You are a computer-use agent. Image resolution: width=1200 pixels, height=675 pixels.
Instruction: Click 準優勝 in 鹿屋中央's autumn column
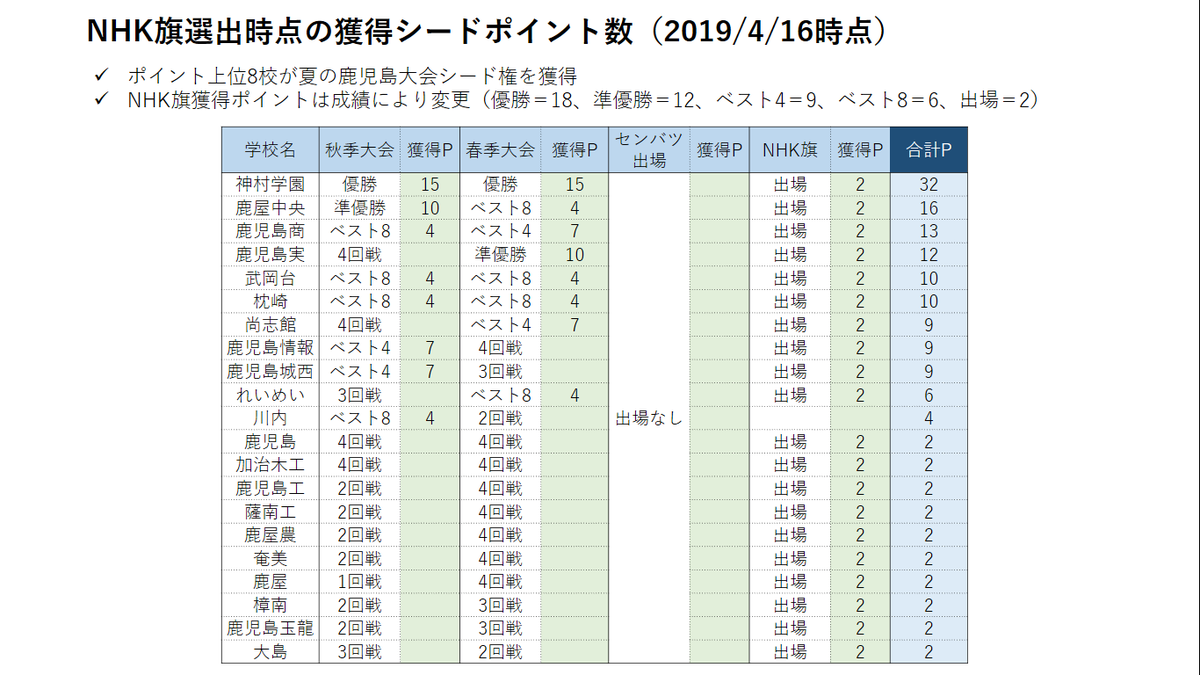[359, 208]
